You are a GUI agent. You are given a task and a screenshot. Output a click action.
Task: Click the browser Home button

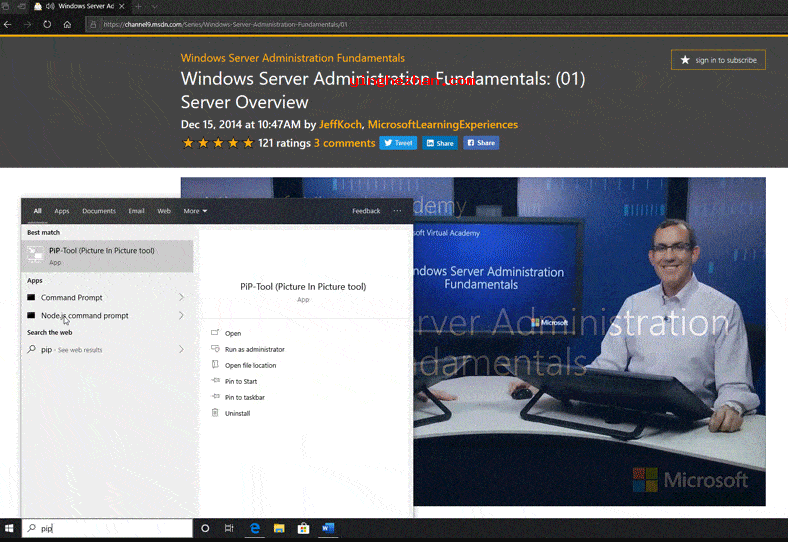(67, 24)
